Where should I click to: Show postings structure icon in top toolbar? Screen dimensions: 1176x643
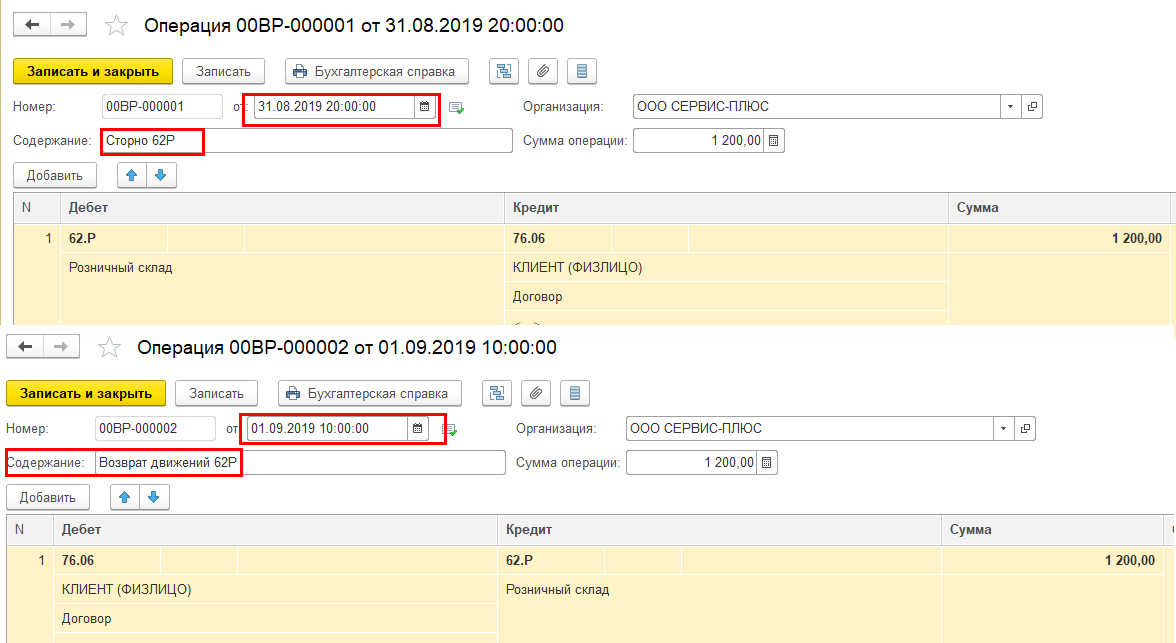pyautogui.click(x=504, y=71)
